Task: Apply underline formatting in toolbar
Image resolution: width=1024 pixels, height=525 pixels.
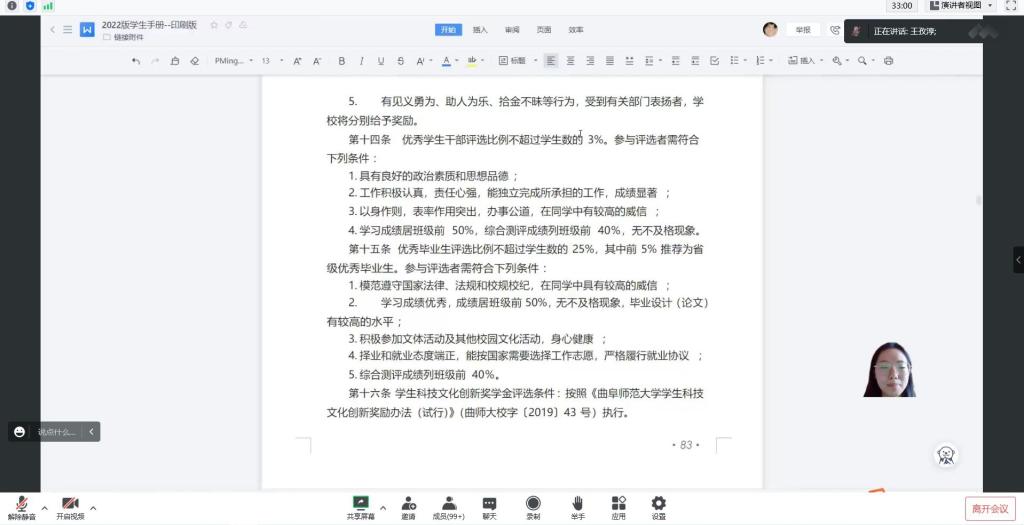Action: coord(381,61)
